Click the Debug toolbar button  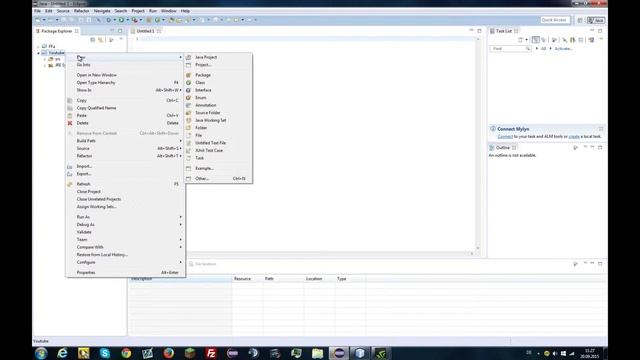[109, 20]
